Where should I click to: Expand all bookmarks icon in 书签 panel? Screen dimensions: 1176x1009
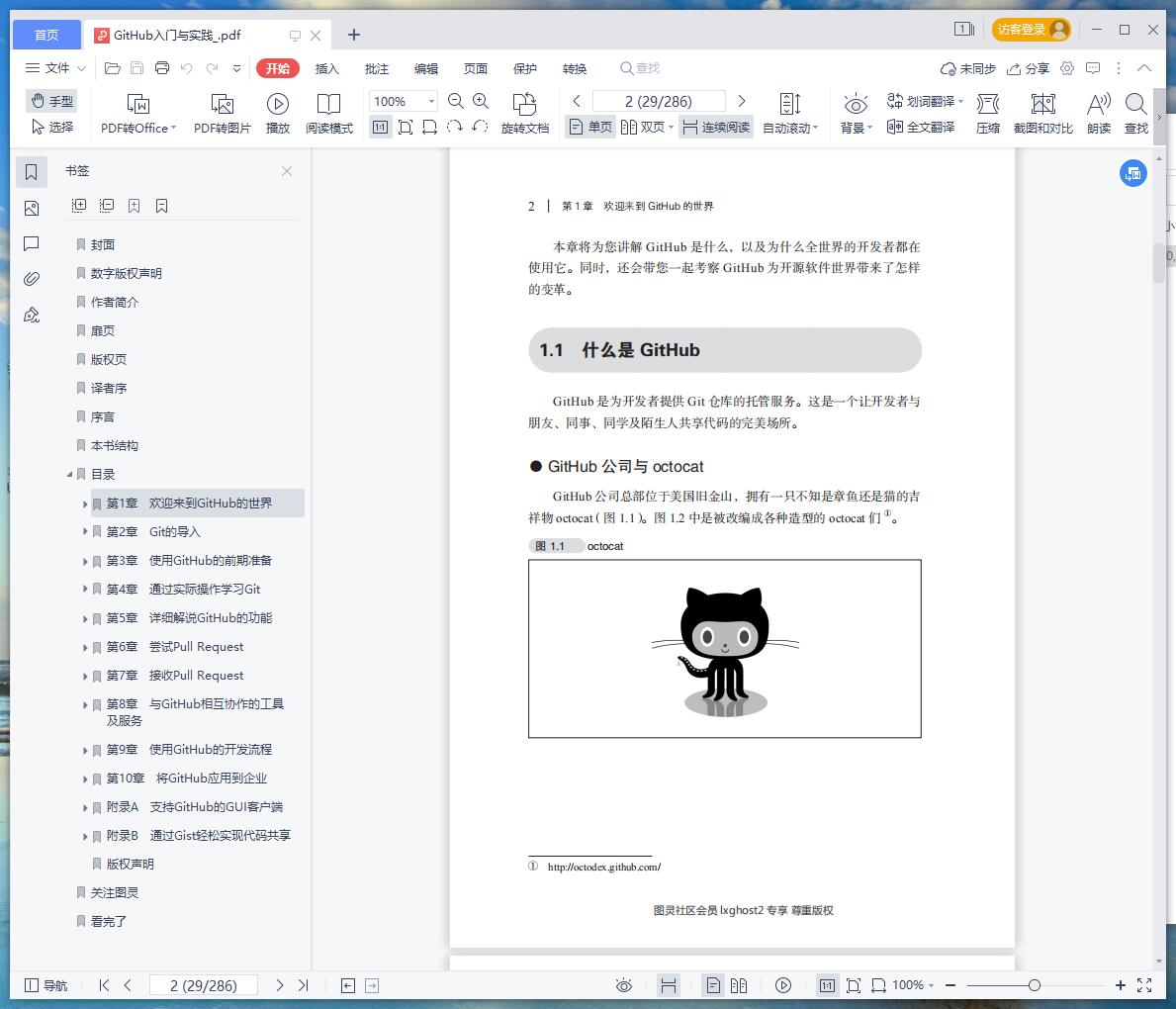point(79,206)
